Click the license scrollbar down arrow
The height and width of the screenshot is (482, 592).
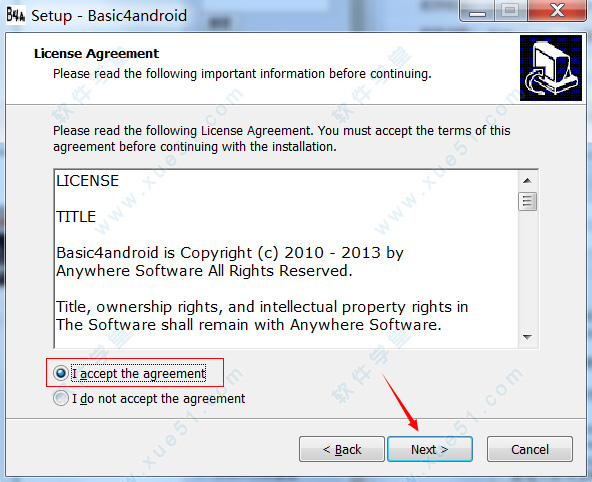(527, 336)
